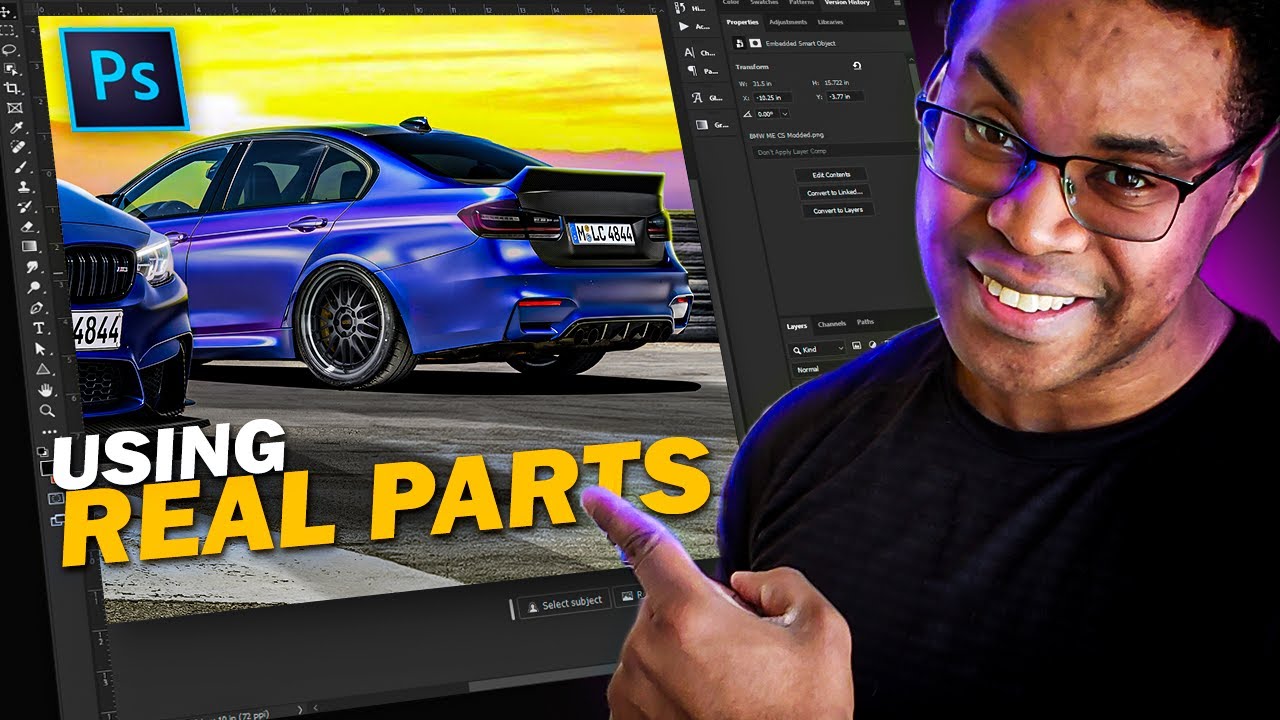Switch to the Adjustments tab

point(788,22)
